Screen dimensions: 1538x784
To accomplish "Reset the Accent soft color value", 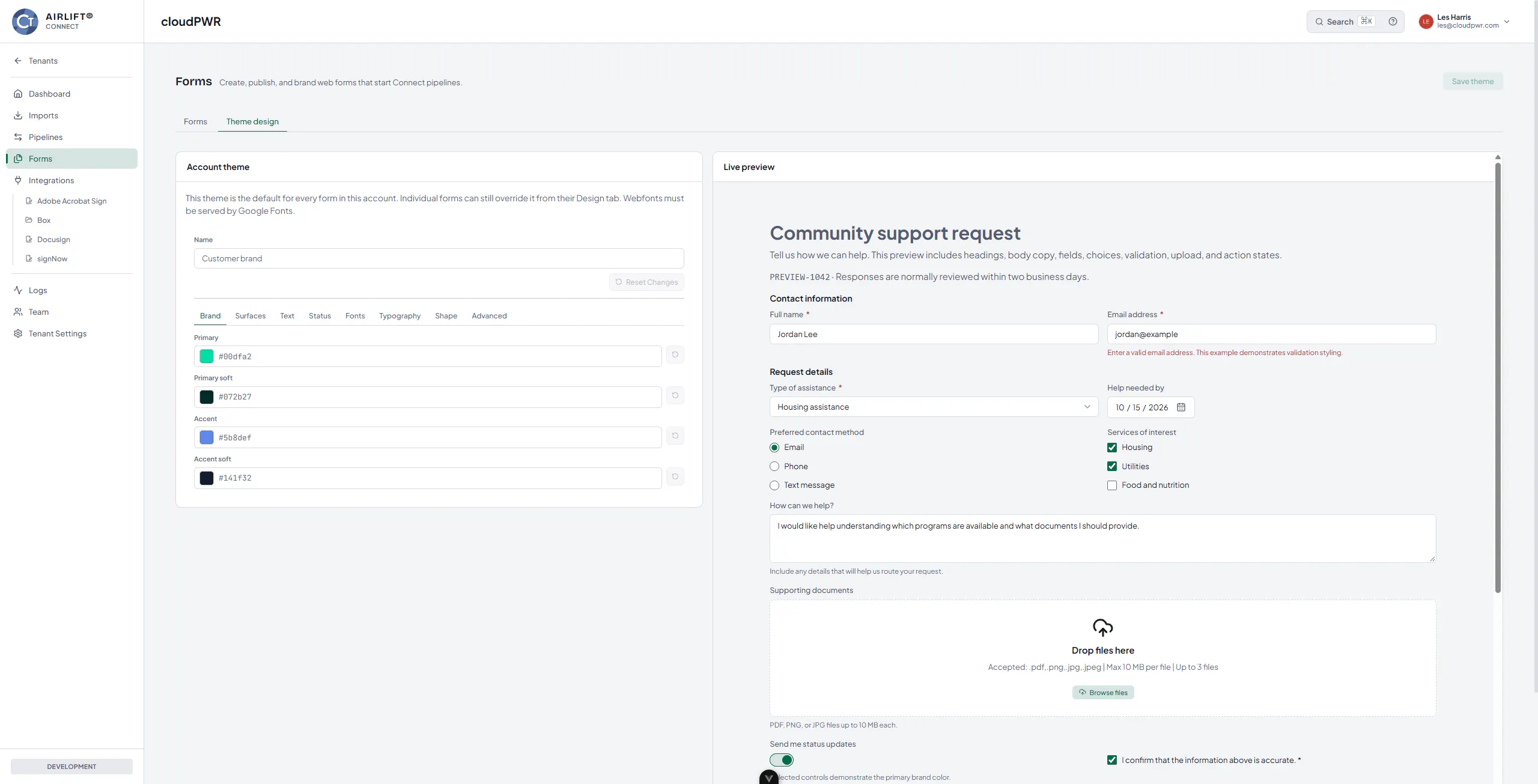I will coord(675,476).
